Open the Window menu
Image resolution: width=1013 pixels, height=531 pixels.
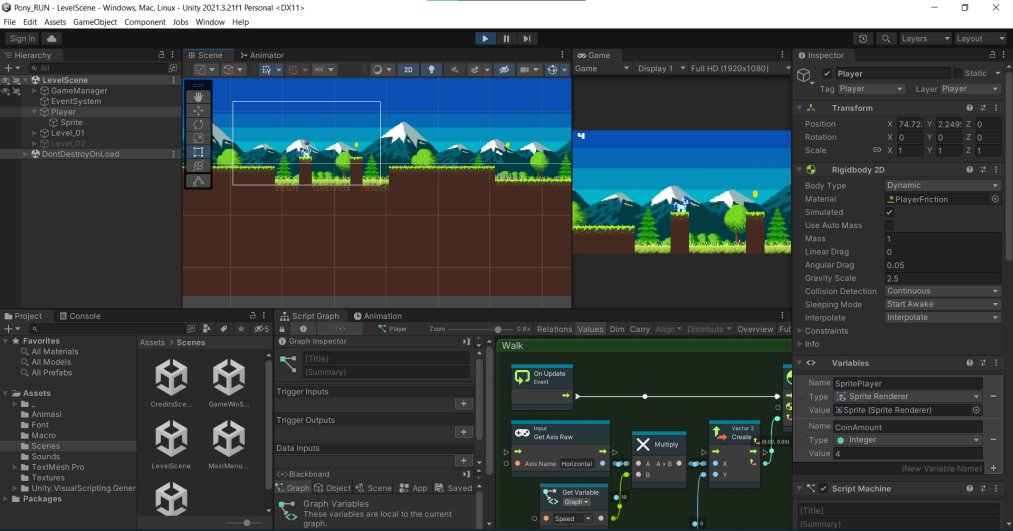210,22
